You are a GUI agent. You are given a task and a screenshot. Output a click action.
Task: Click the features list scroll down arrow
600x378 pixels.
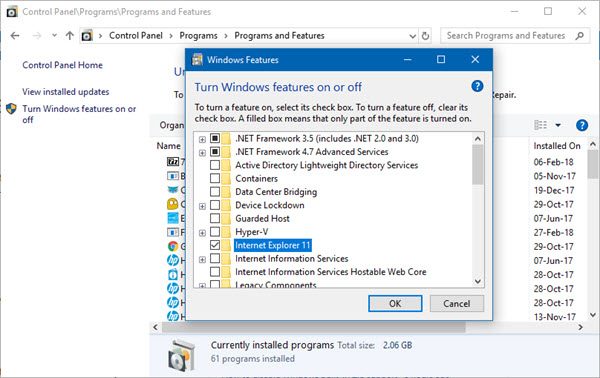click(478, 281)
